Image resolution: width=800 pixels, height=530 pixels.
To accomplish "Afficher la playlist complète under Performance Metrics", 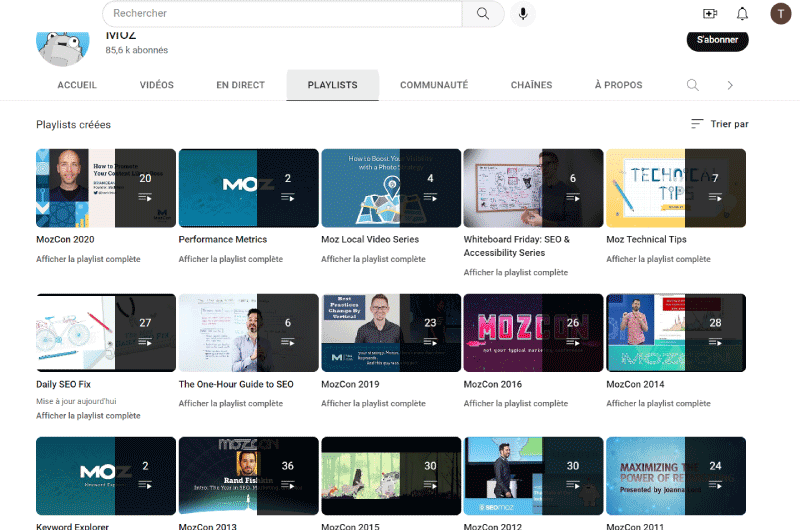I will [x=231, y=259].
